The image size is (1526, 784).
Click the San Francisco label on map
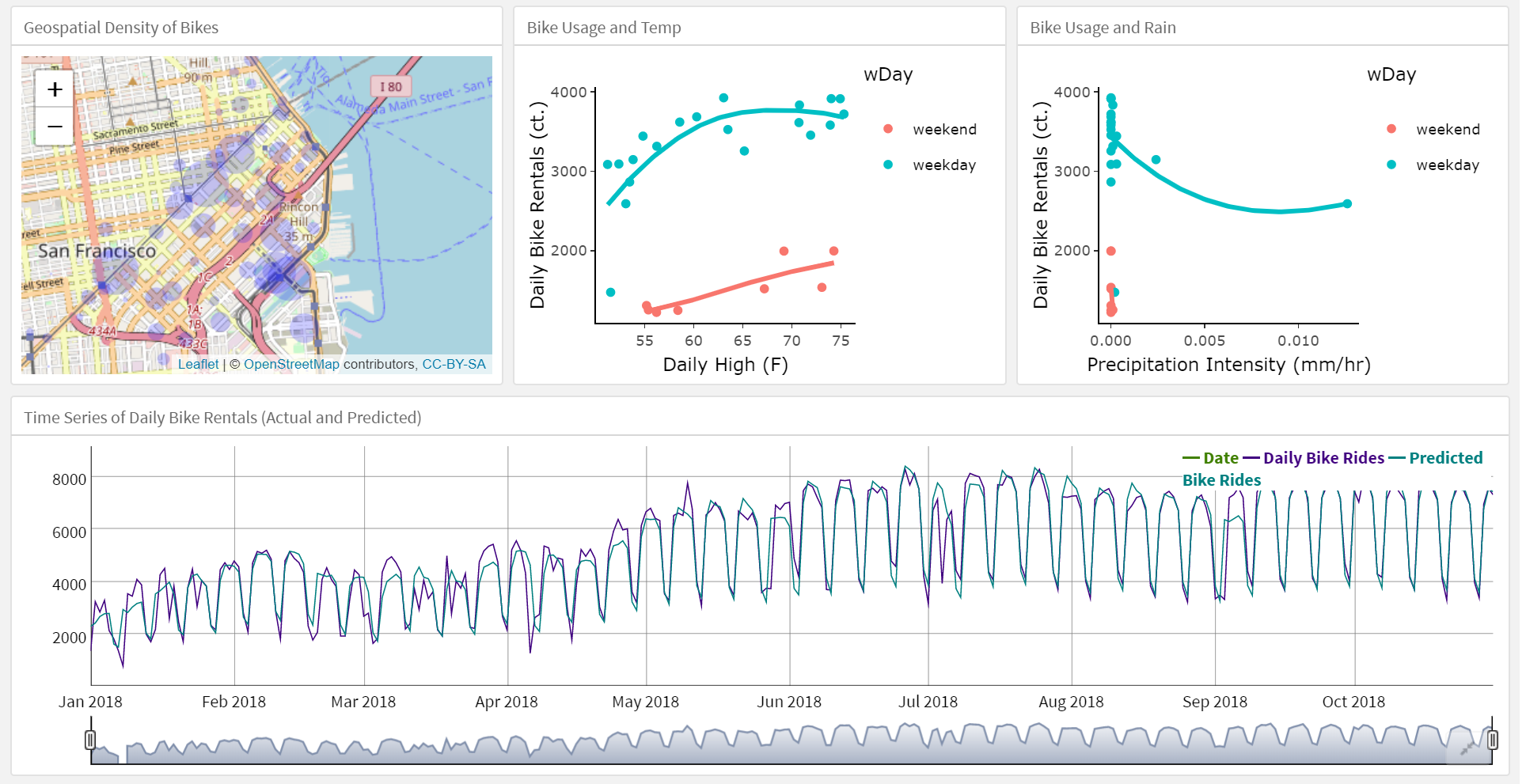click(x=97, y=251)
